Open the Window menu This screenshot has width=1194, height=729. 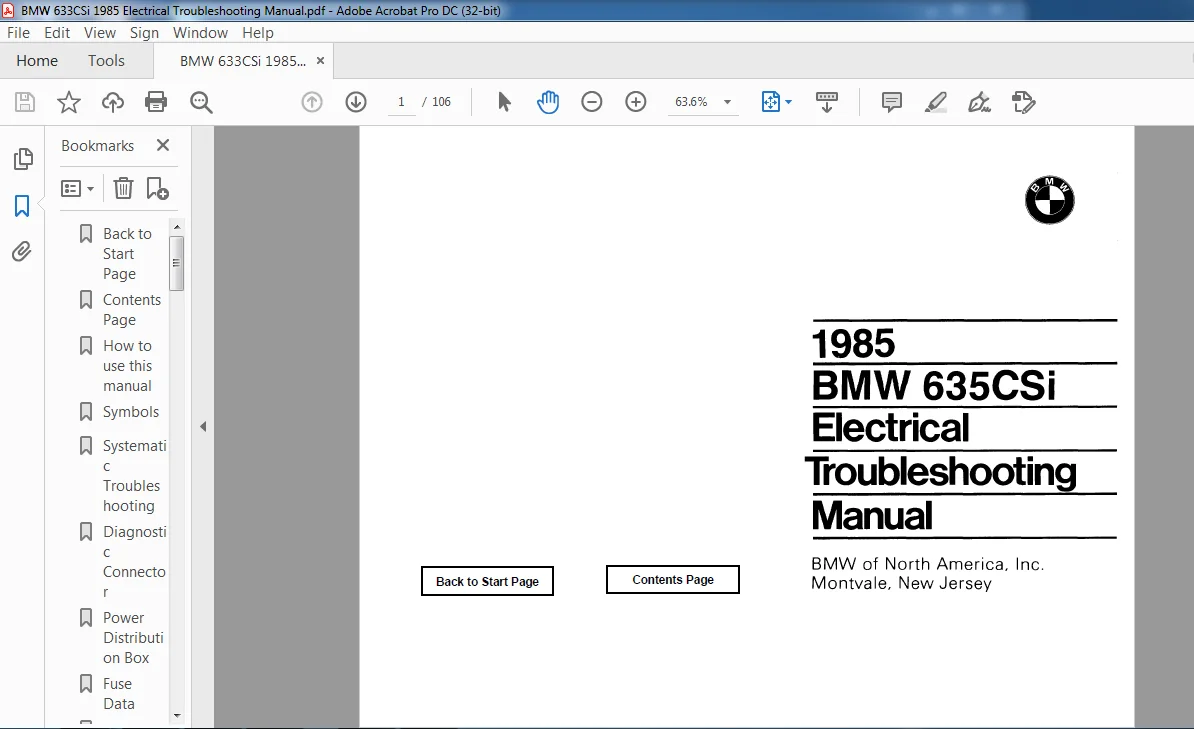200,33
